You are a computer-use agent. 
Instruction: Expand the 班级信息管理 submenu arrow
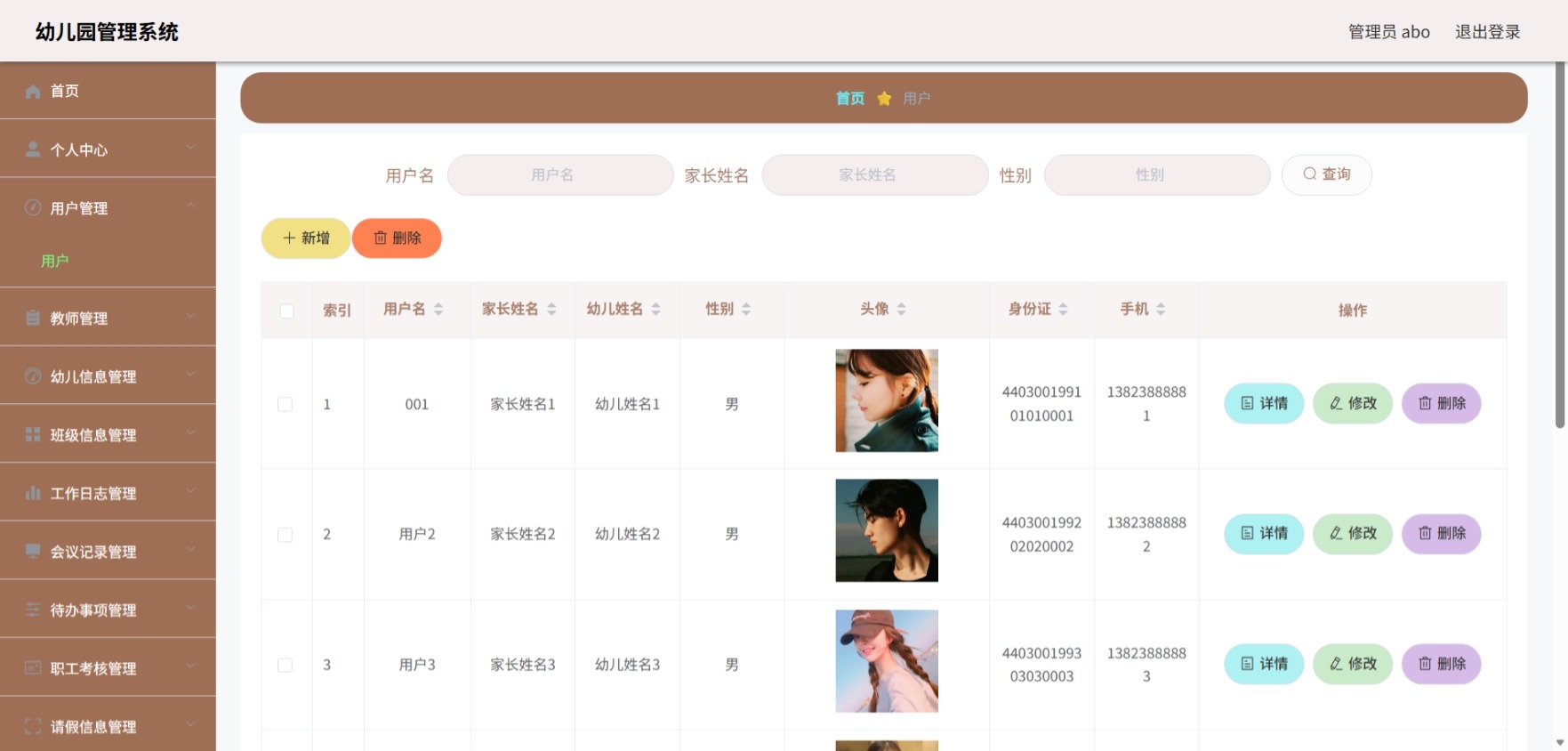click(x=190, y=432)
